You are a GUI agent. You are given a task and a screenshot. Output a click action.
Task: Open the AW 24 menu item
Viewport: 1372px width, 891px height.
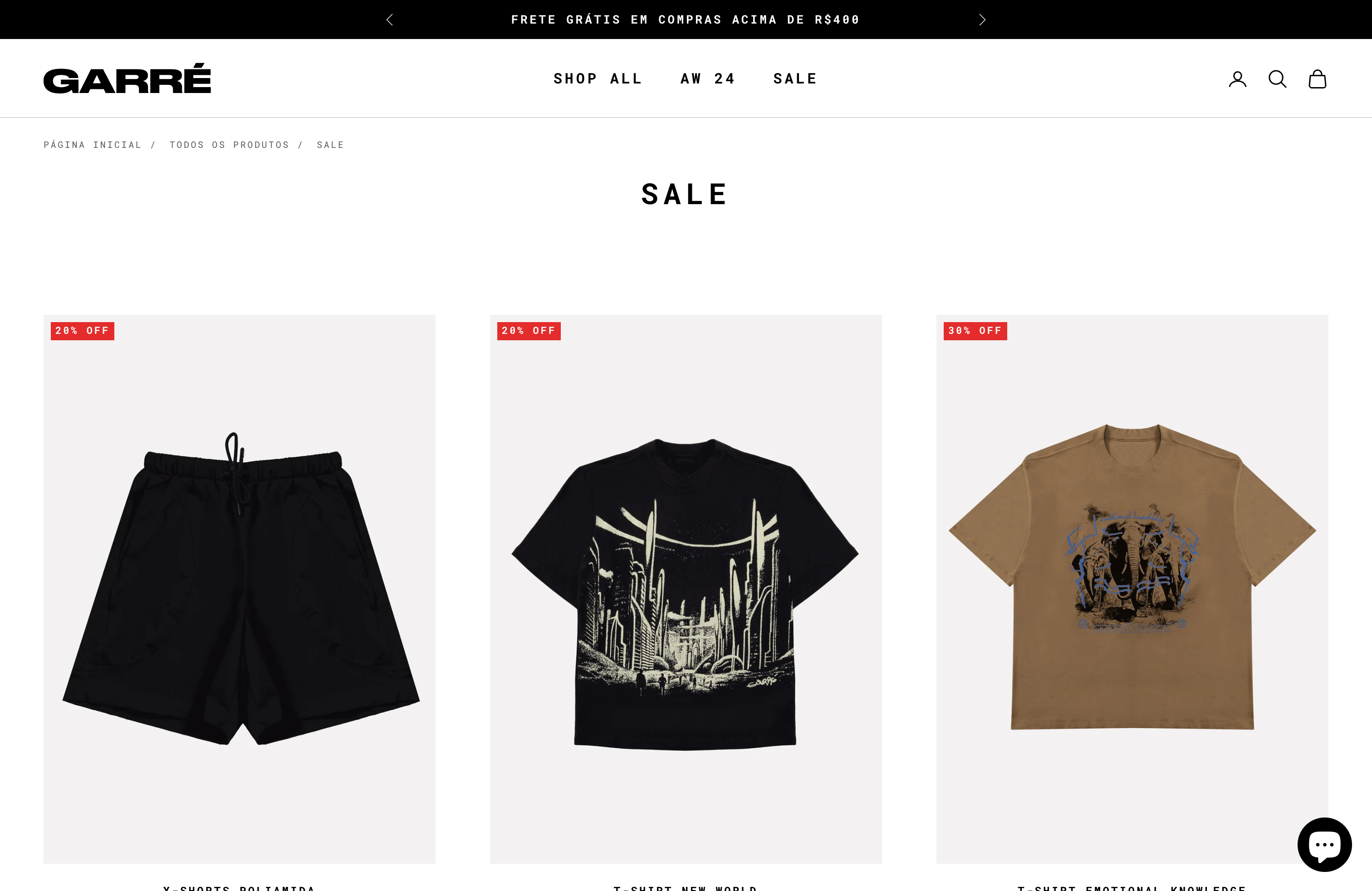[708, 78]
